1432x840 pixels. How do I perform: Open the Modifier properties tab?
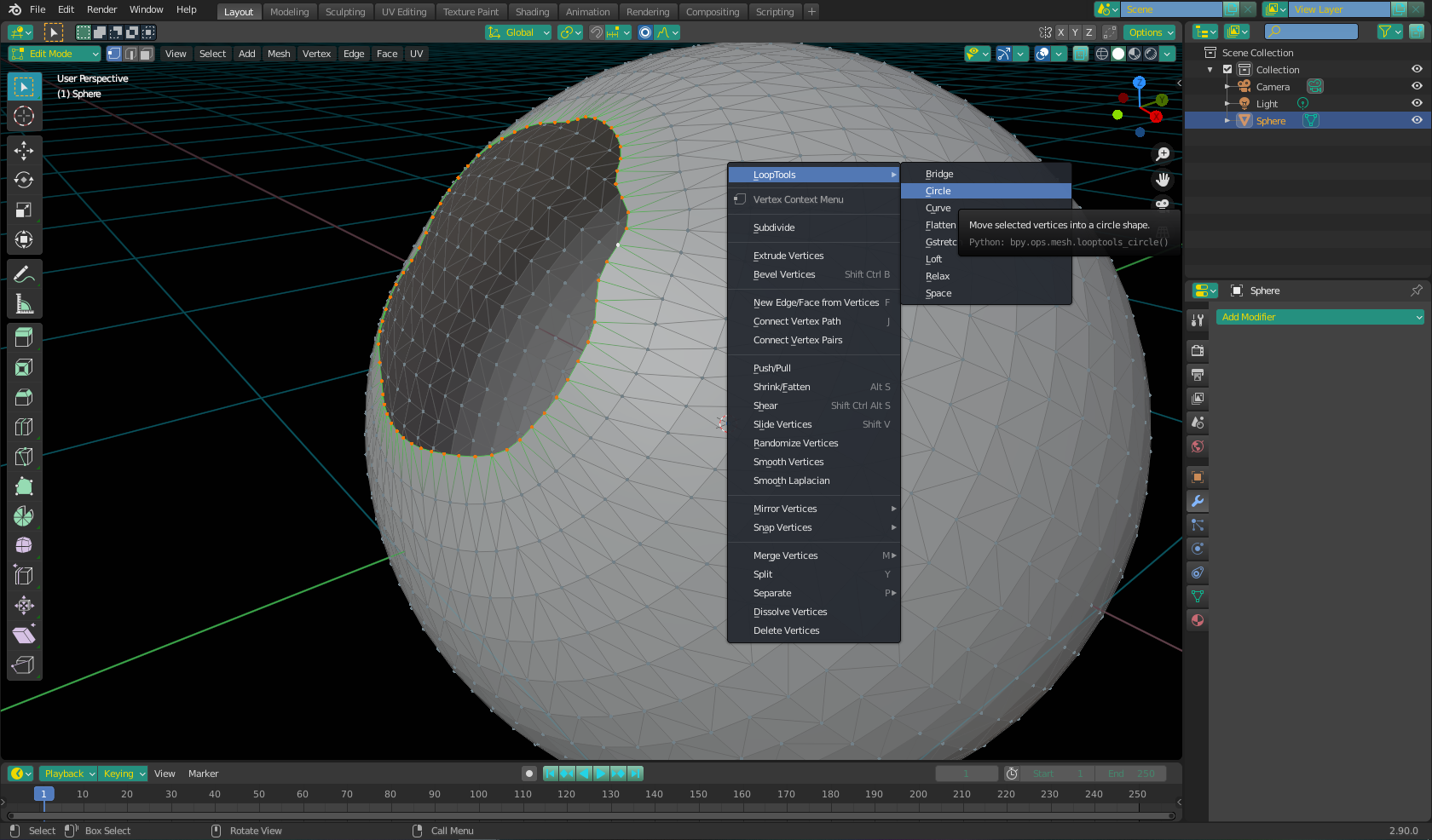(1198, 501)
